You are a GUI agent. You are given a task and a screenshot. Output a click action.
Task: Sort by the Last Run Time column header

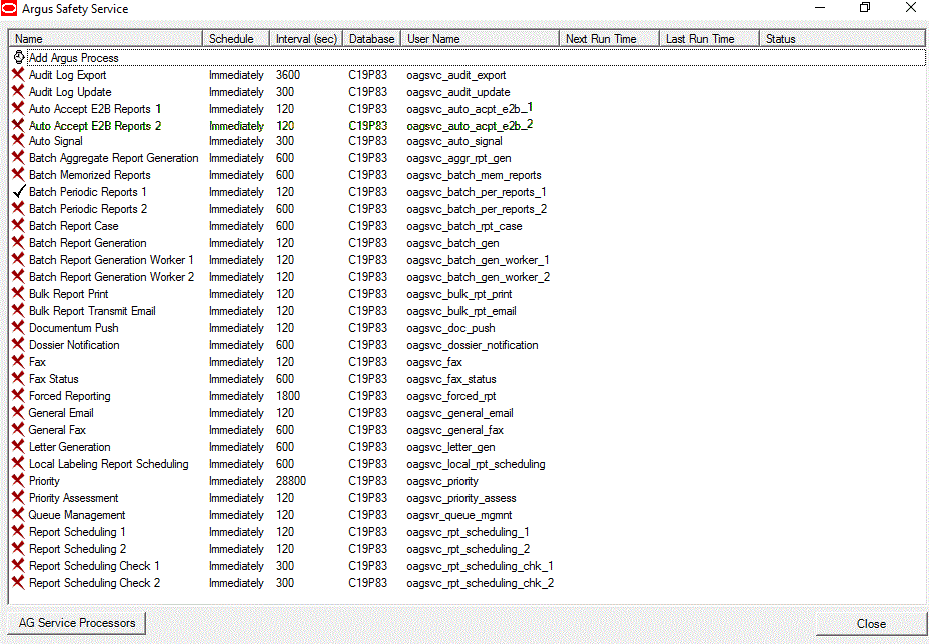(710, 39)
